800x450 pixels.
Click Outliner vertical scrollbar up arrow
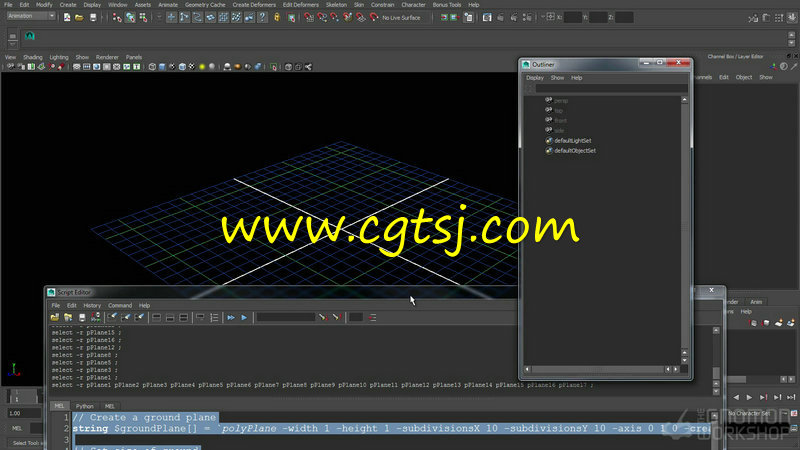(x=684, y=101)
